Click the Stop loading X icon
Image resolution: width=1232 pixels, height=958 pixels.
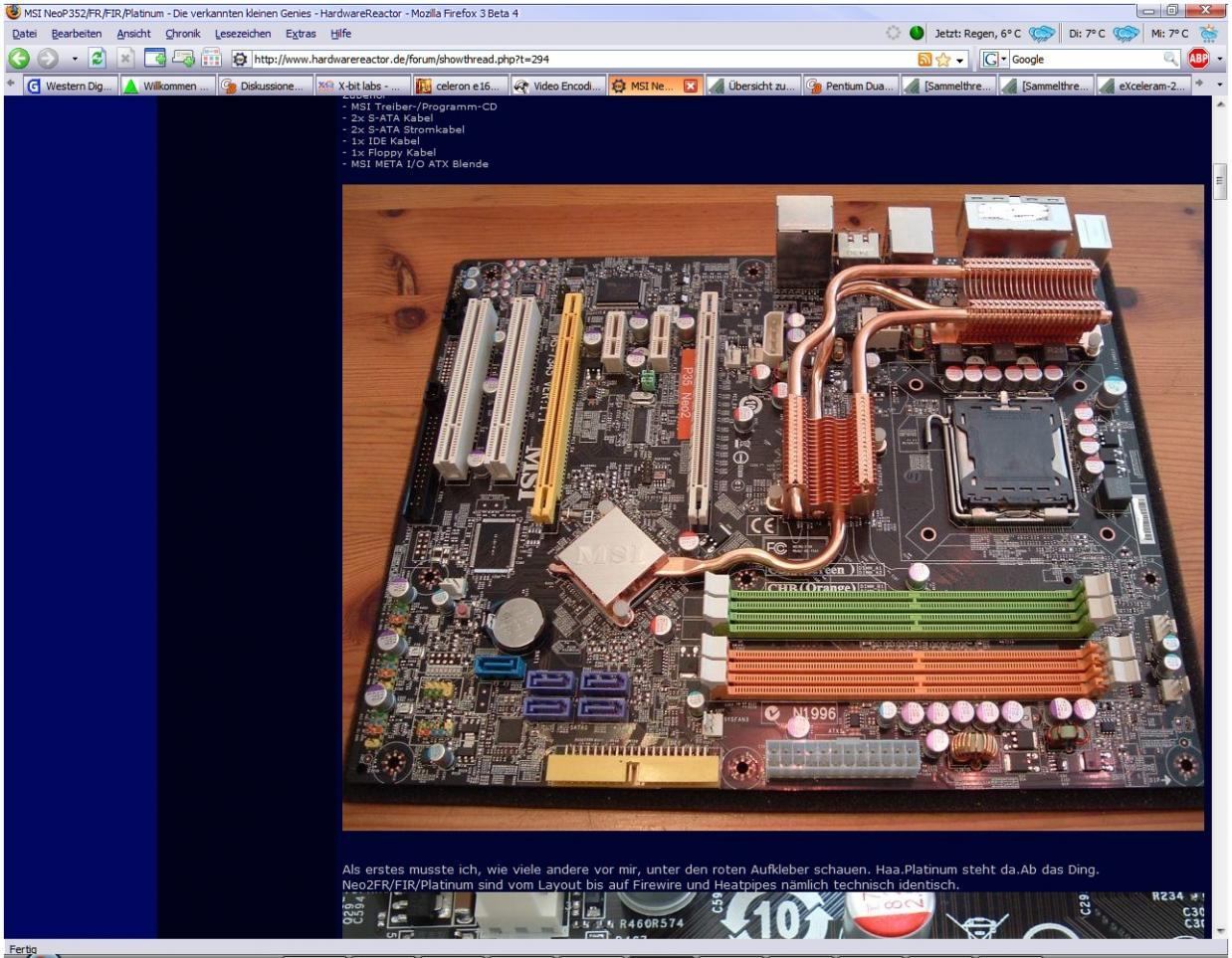pos(125,60)
